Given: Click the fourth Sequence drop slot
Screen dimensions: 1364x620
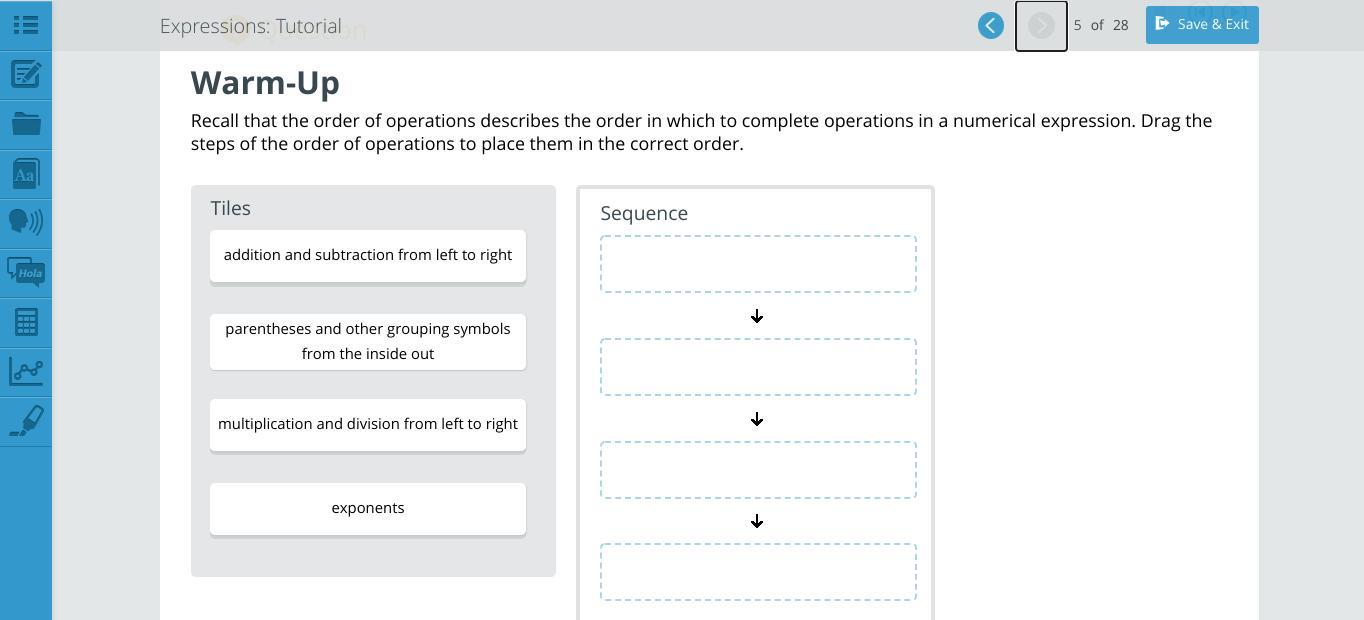Looking at the screenshot, I should tap(758, 572).
